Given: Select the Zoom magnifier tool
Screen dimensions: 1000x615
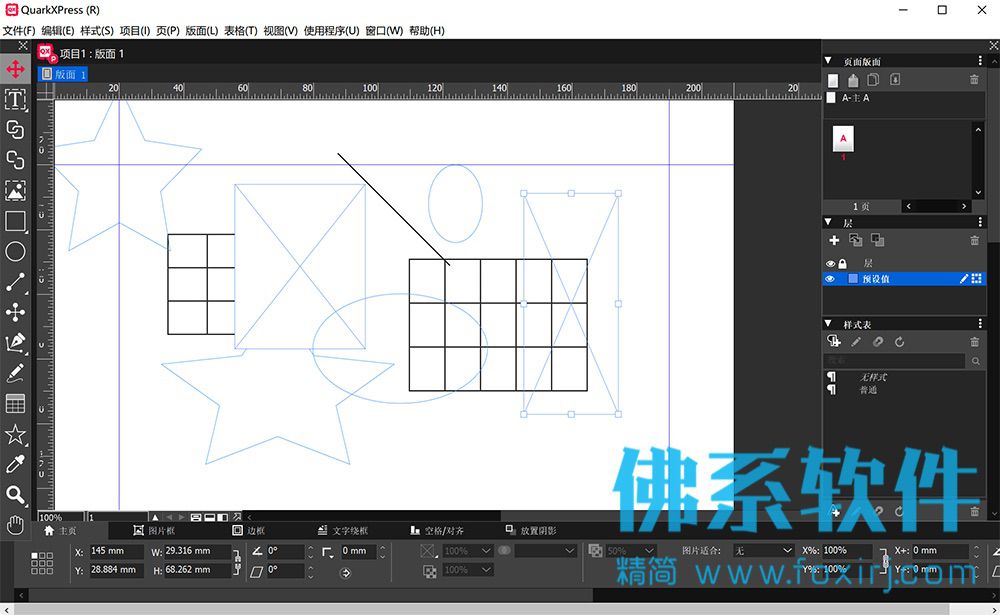Looking at the screenshot, I should coord(15,495).
